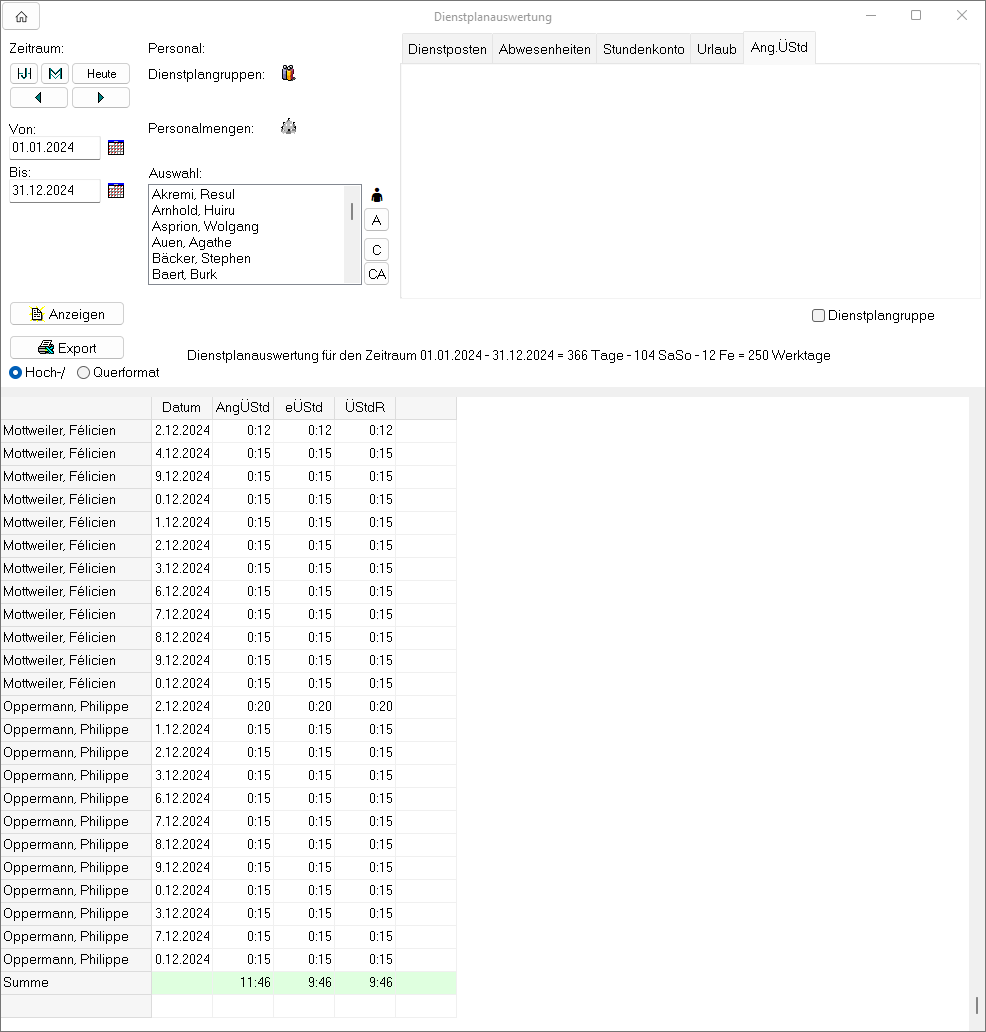Image resolution: width=986 pixels, height=1032 pixels.
Task: Click the Export button
Action: click(67, 348)
